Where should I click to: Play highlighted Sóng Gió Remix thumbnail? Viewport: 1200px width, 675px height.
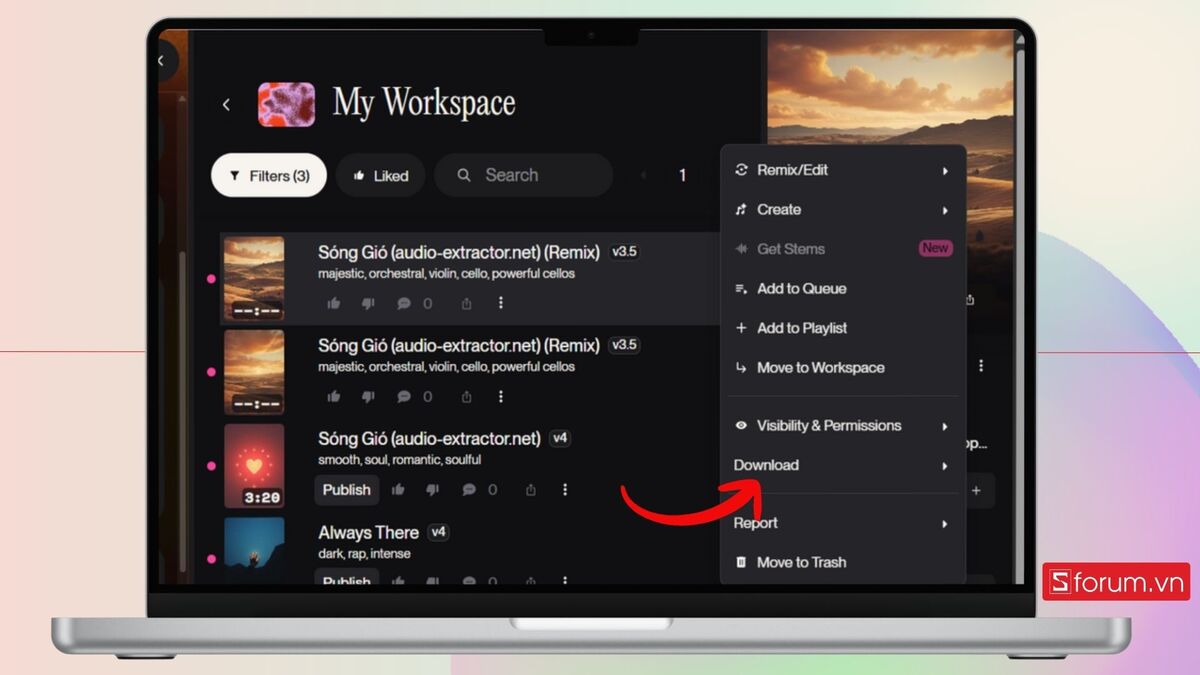point(253,278)
